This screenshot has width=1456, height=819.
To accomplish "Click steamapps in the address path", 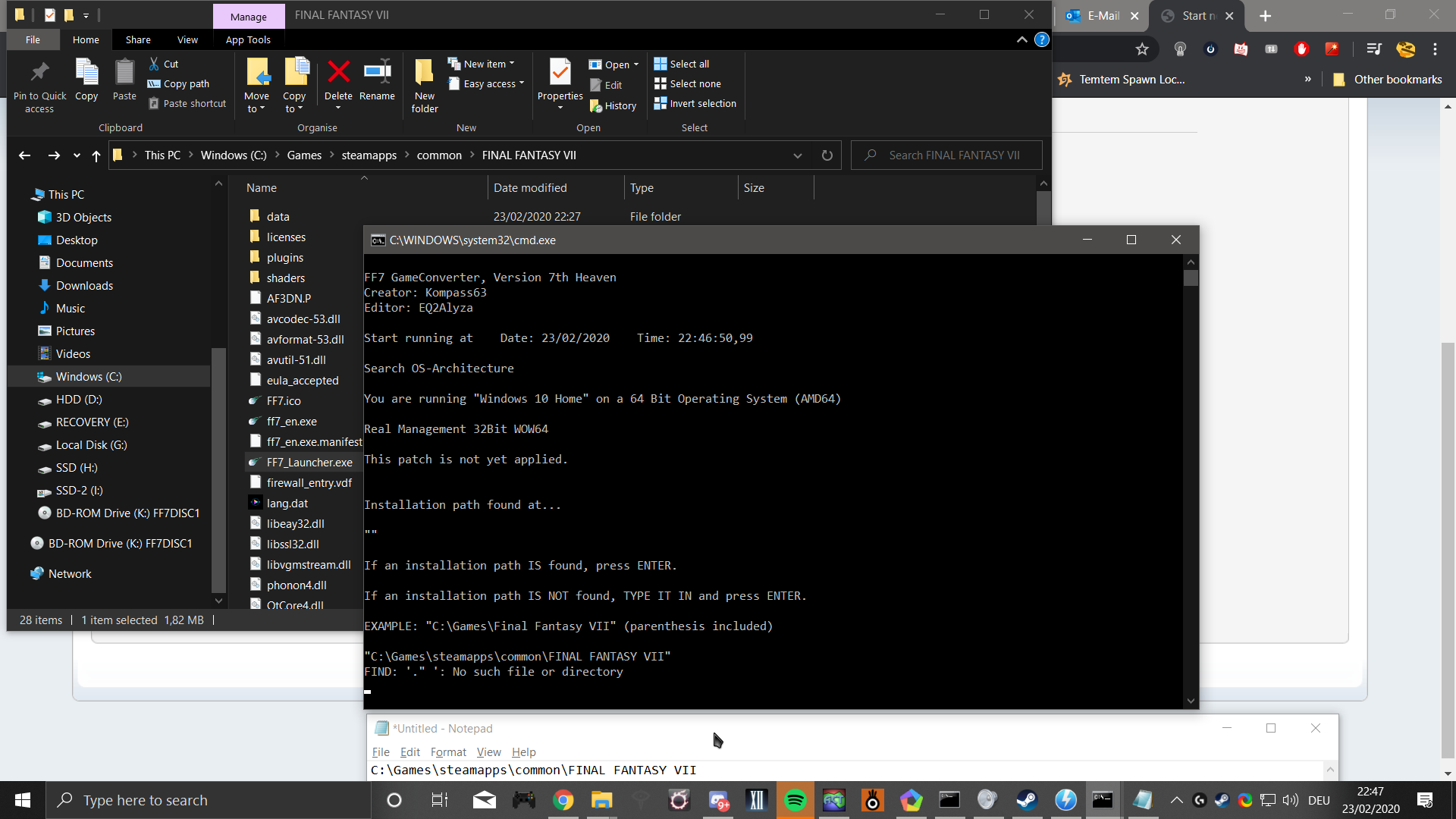I will click(x=369, y=155).
